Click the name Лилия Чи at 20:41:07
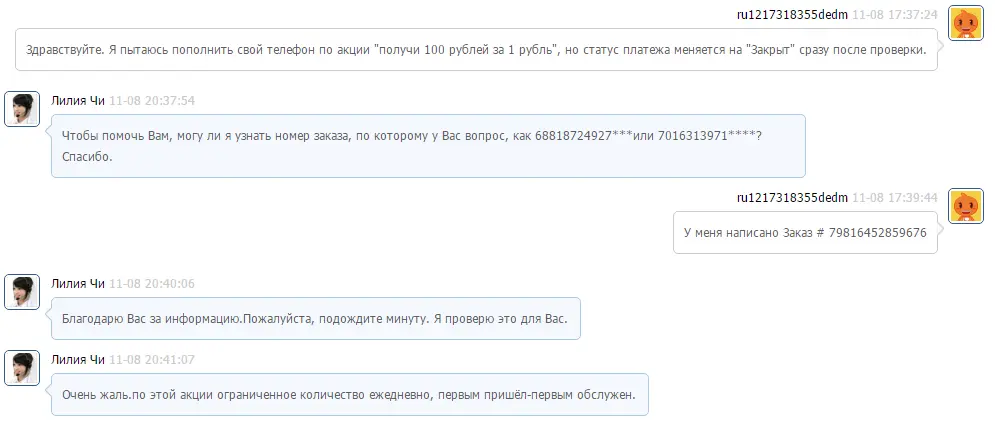This screenshot has width=995, height=421. click(x=78, y=360)
